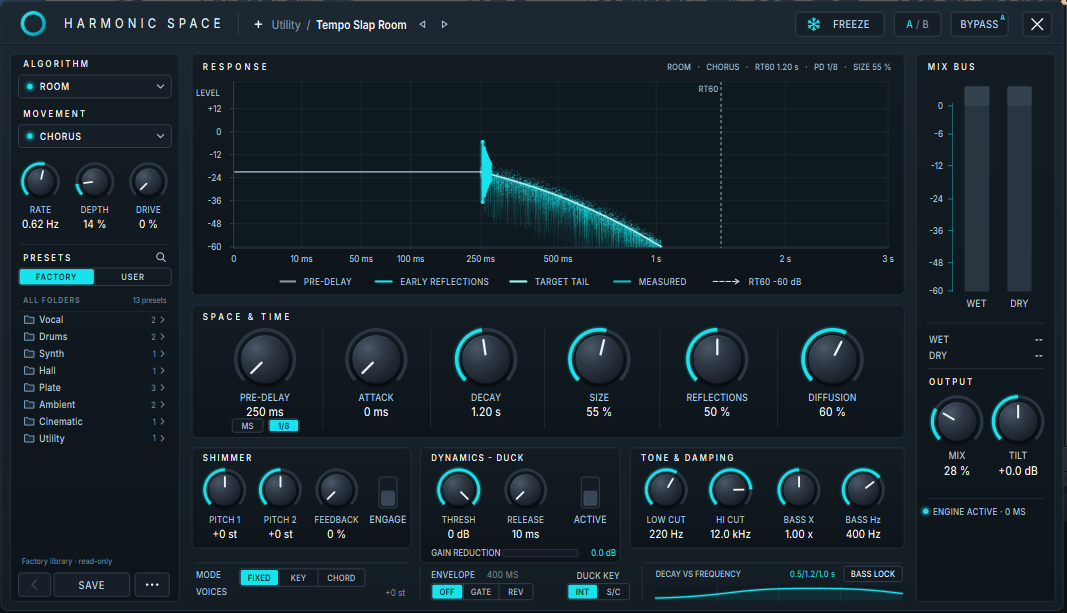
Task: Expand the Ambient folder chevron
Action: (x=162, y=405)
